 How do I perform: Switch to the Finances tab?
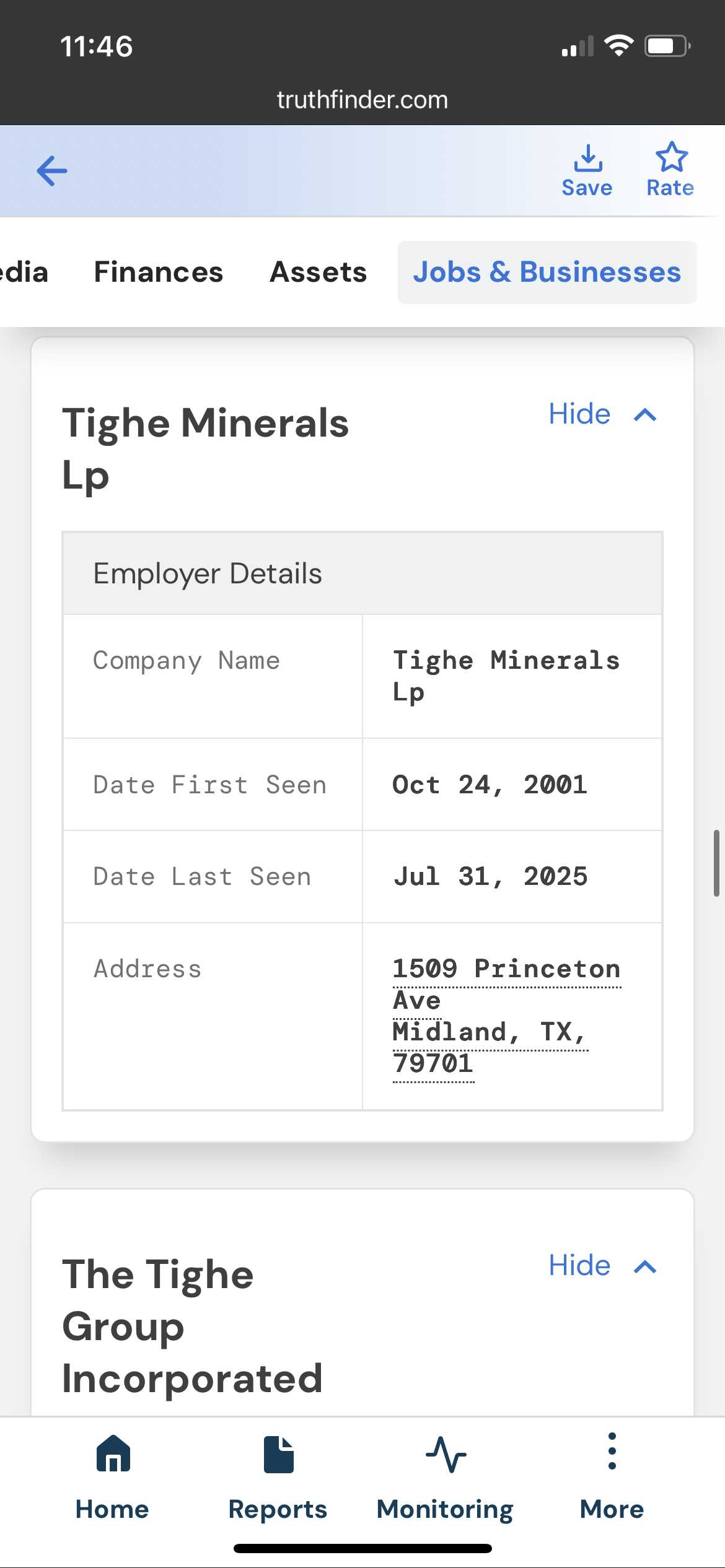tap(158, 272)
